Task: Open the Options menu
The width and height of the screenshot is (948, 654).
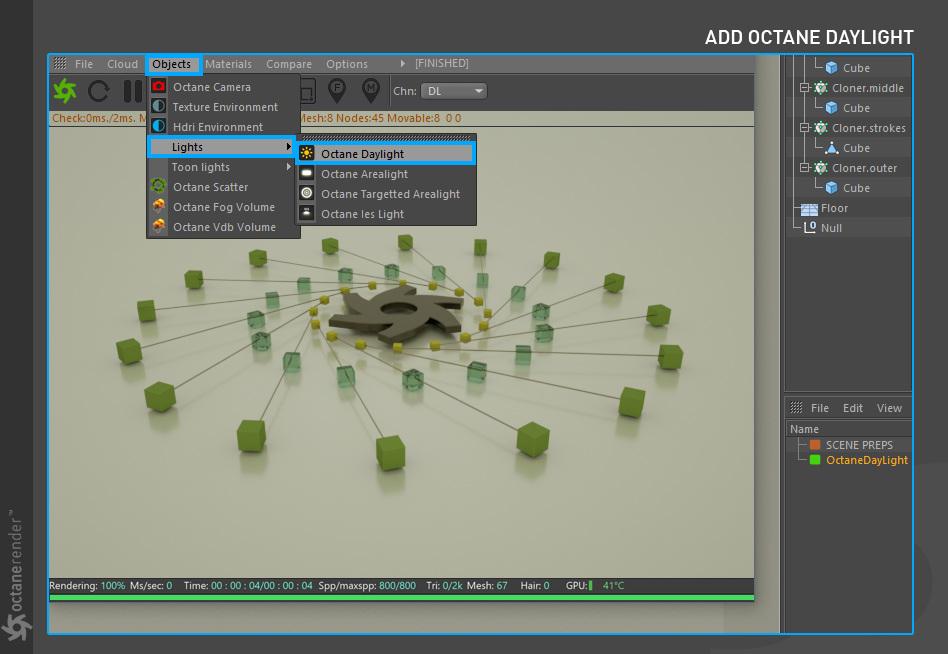Action: [346, 63]
